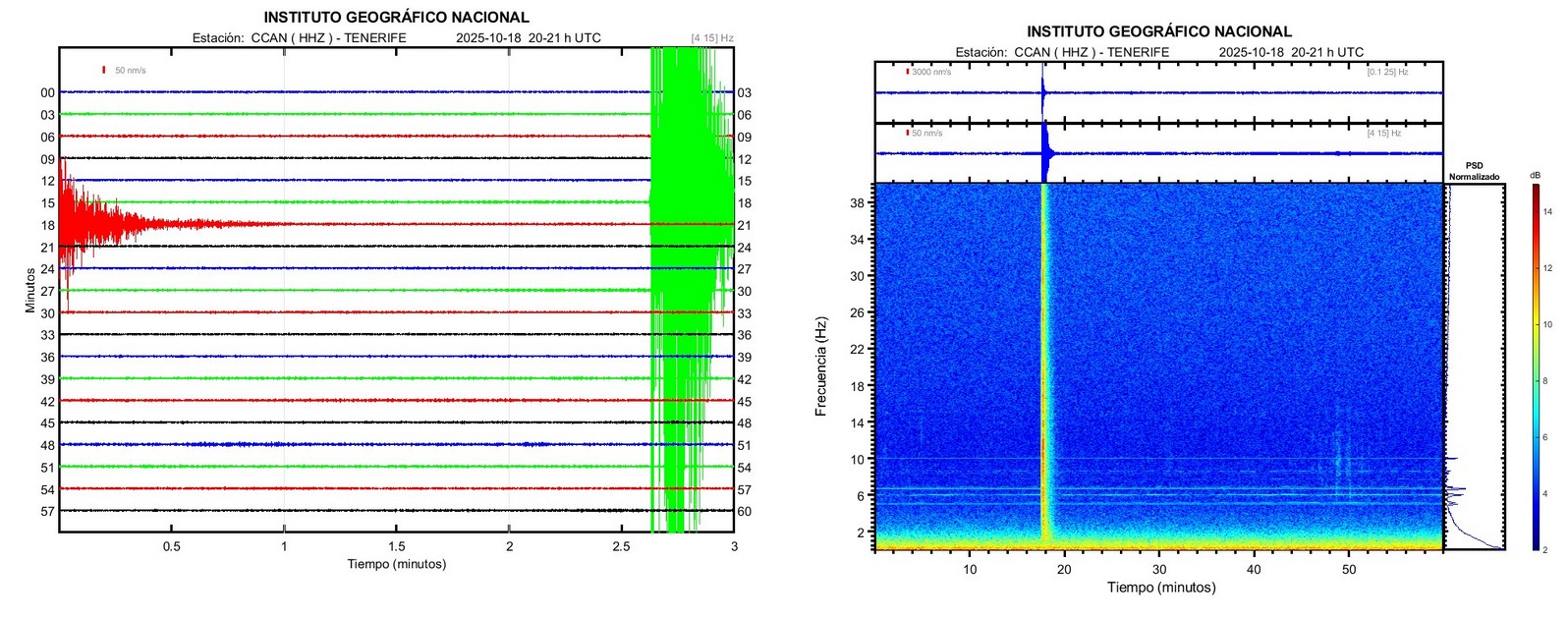Click the 2025-10-18 20-21 h UTC date above the spectrogram
The width and height of the screenshot is (1568, 618).
(1291, 52)
